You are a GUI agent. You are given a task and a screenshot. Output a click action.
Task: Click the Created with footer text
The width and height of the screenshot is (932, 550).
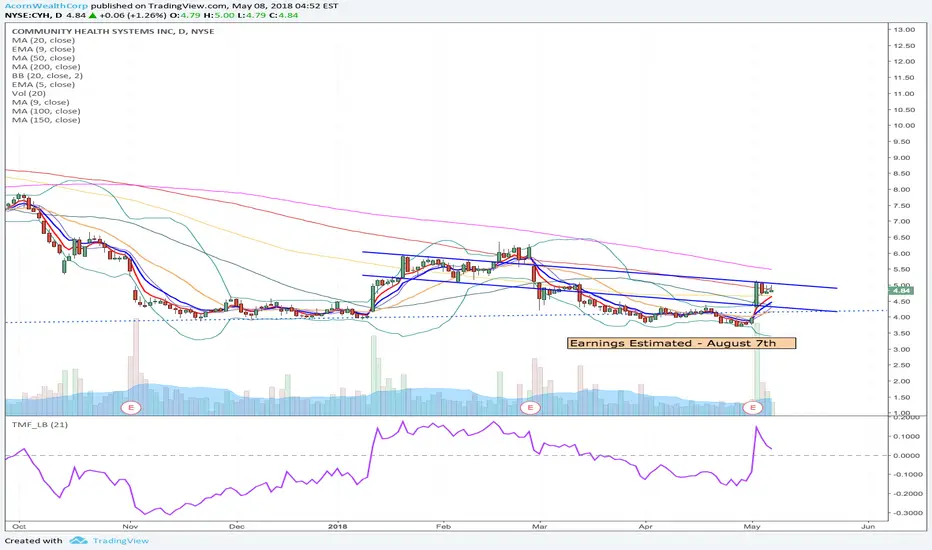click(x=33, y=540)
